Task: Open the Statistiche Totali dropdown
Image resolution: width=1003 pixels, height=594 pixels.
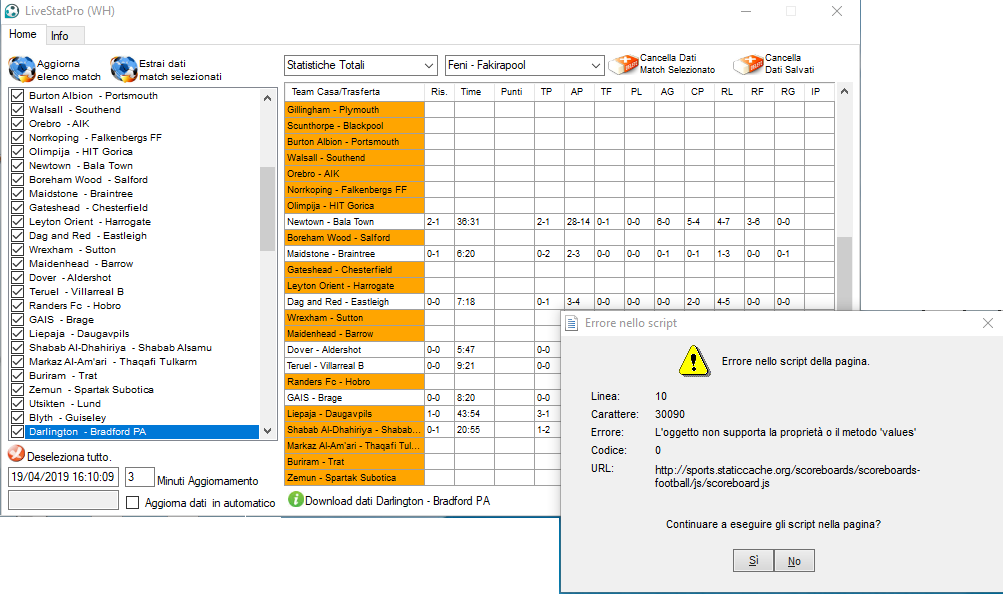Action: (360, 65)
